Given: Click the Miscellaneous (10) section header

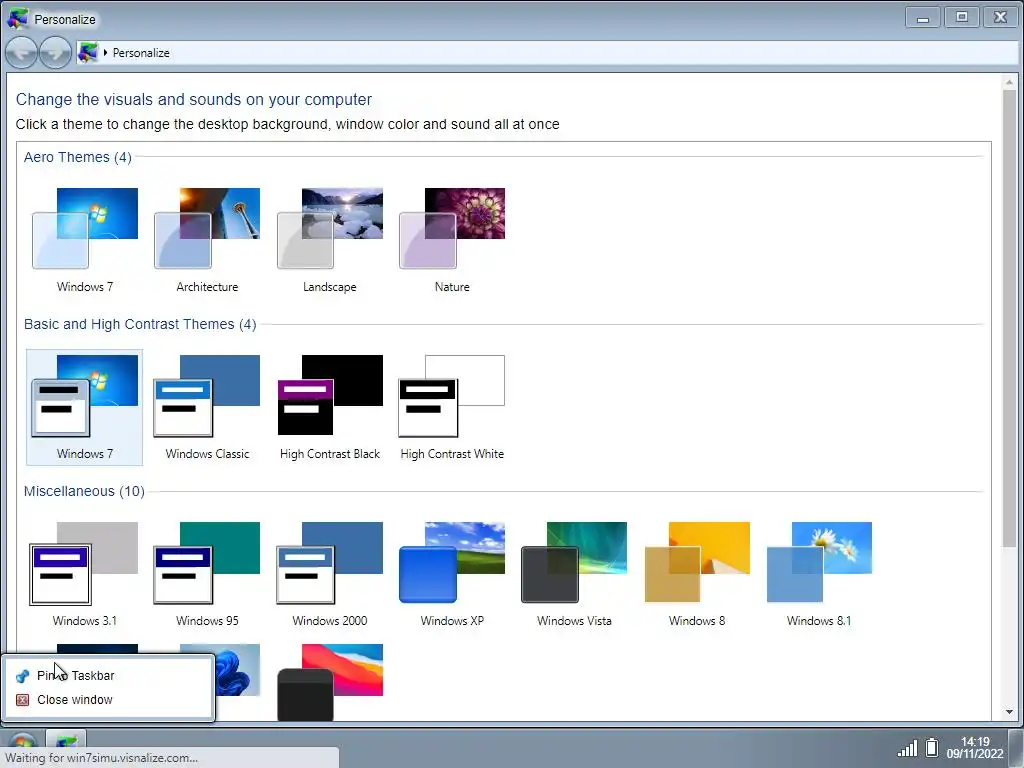Looking at the screenshot, I should (x=84, y=491).
